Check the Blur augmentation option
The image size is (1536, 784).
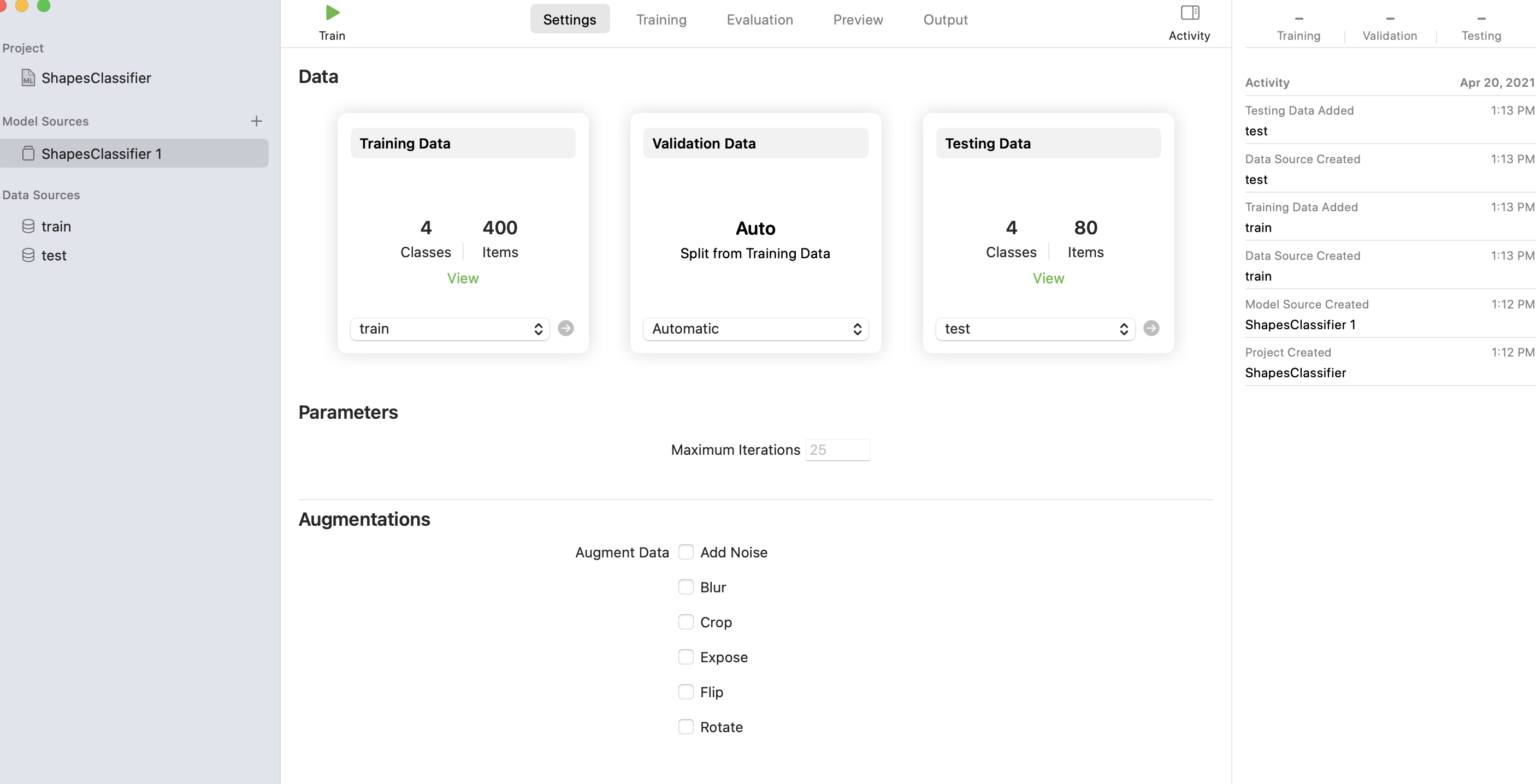coord(686,587)
